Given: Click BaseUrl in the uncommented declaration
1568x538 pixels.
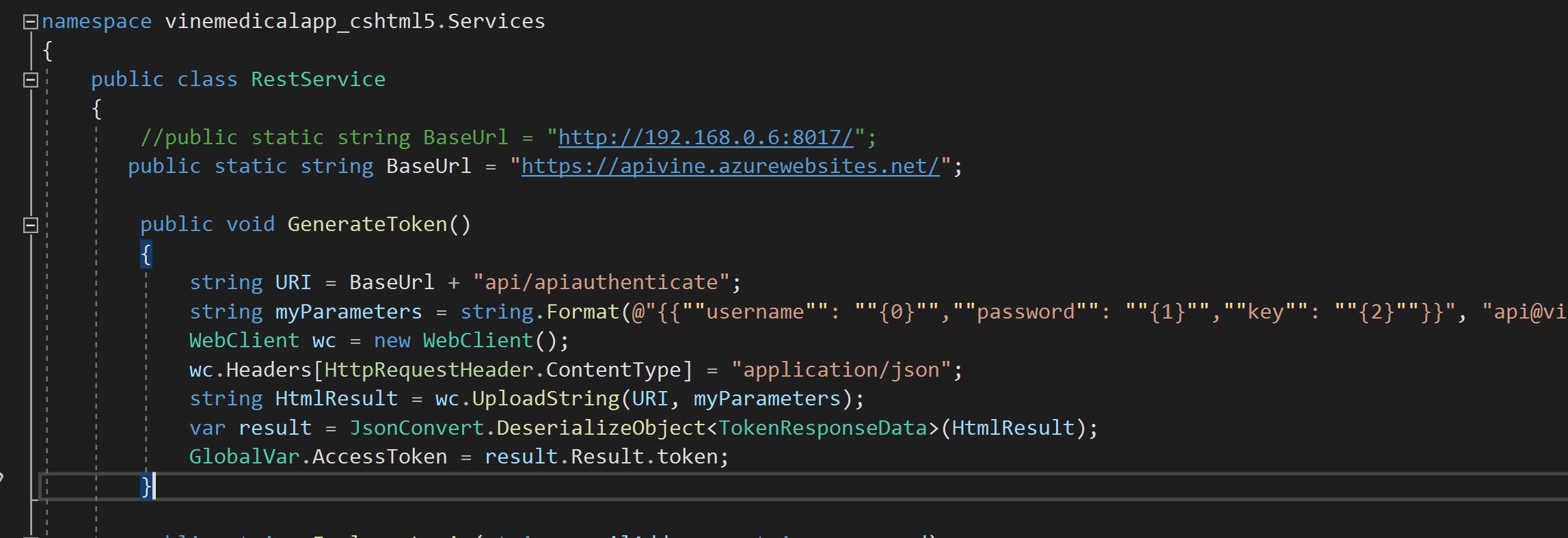Looking at the screenshot, I should [x=429, y=166].
